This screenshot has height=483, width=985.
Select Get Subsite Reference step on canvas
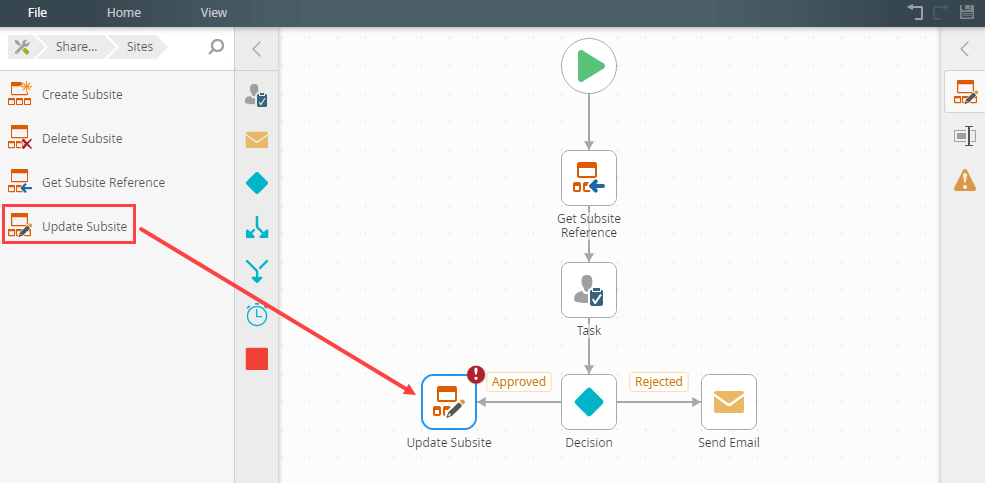coord(589,178)
